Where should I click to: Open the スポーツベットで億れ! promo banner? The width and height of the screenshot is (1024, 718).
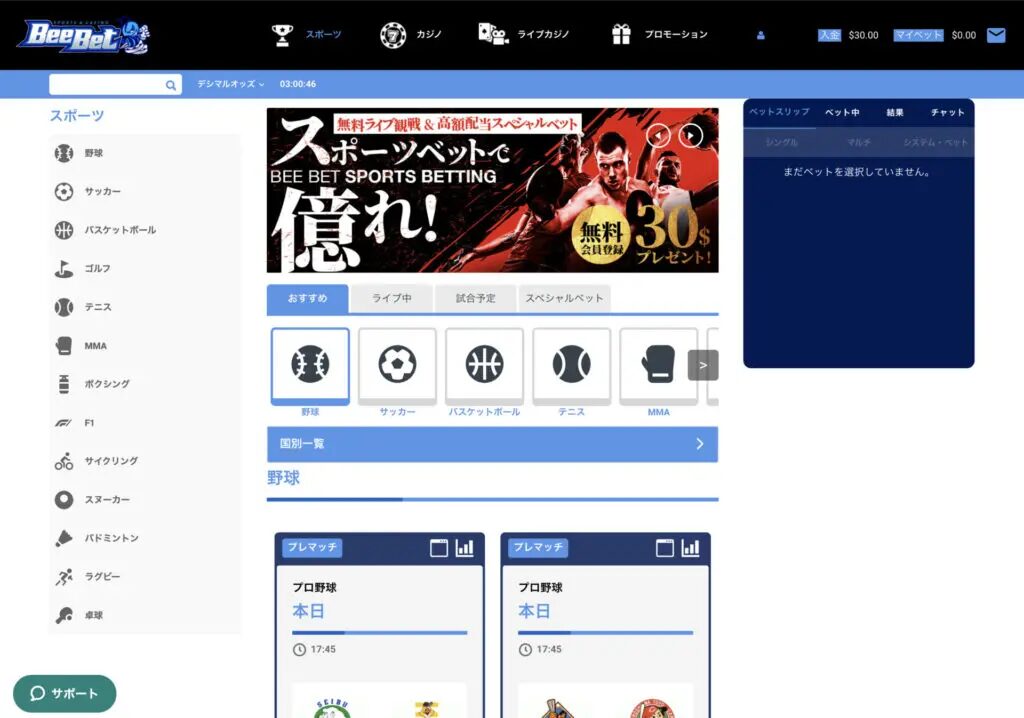[492, 191]
